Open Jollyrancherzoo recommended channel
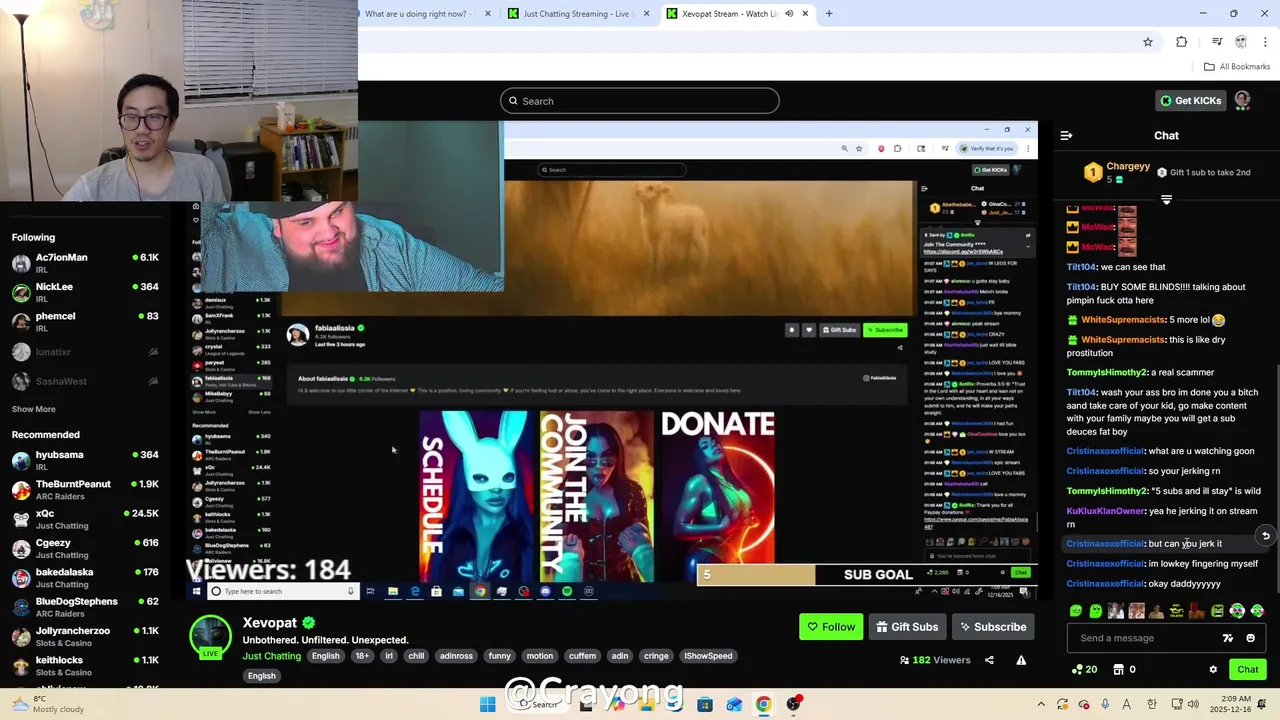 (85, 637)
